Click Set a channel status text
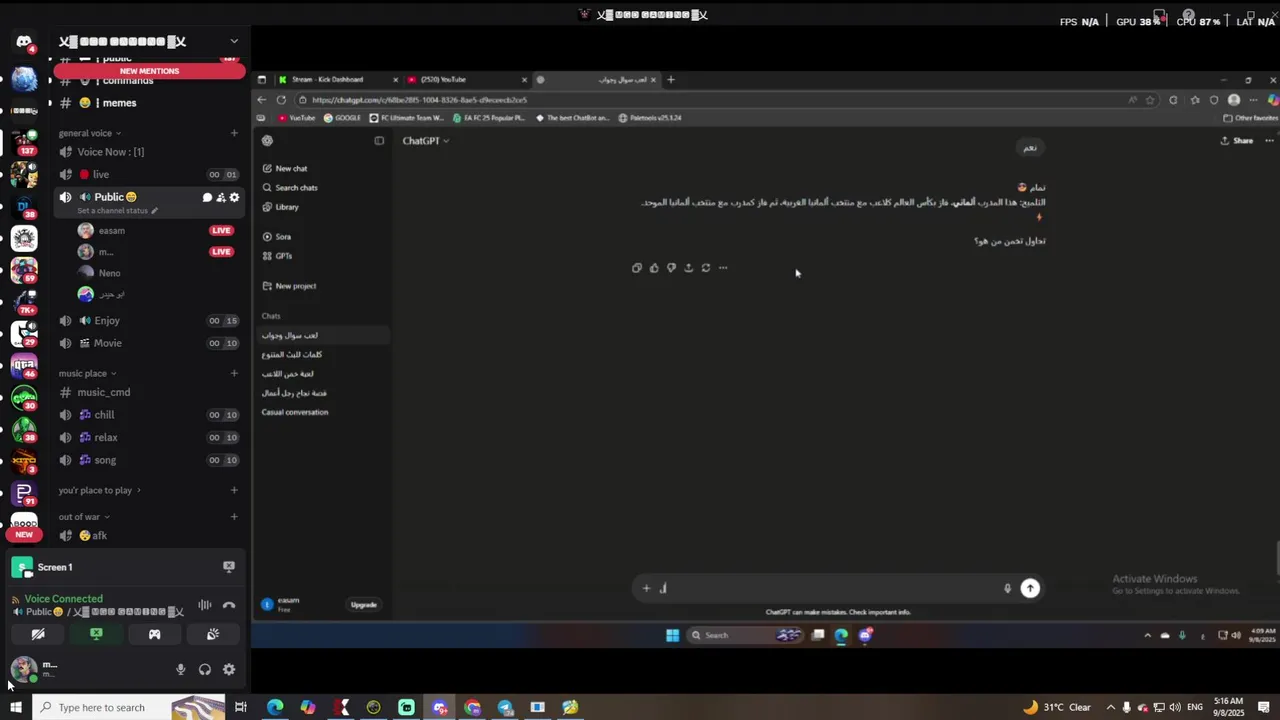 pos(113,211)
